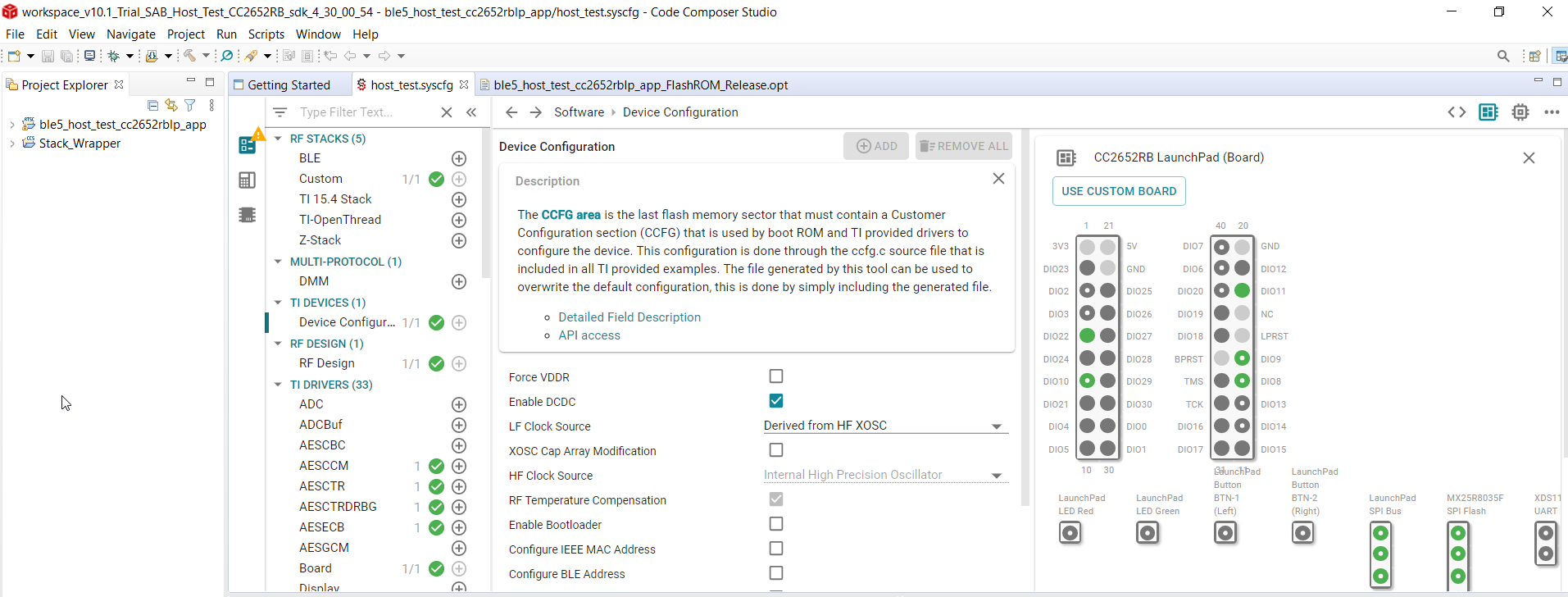Expand the ble5_host_test_cc2652rblp_app project
This screenshot has height=597, width=1568.
click(12, 125)
